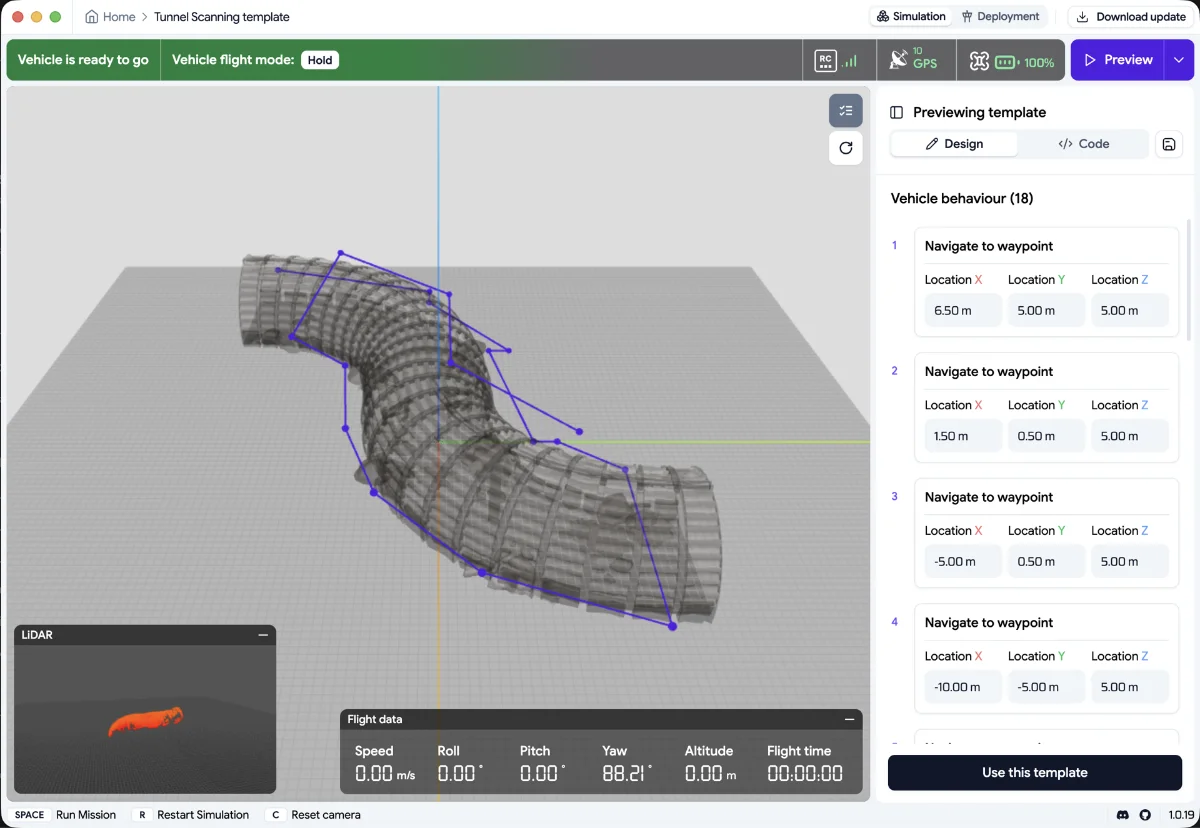Image resolution: width=1200 pixels, height=828 pixels.
Task: Click waypoint 4 Location Y field -5.00 m
Action: click(1046, 687)
